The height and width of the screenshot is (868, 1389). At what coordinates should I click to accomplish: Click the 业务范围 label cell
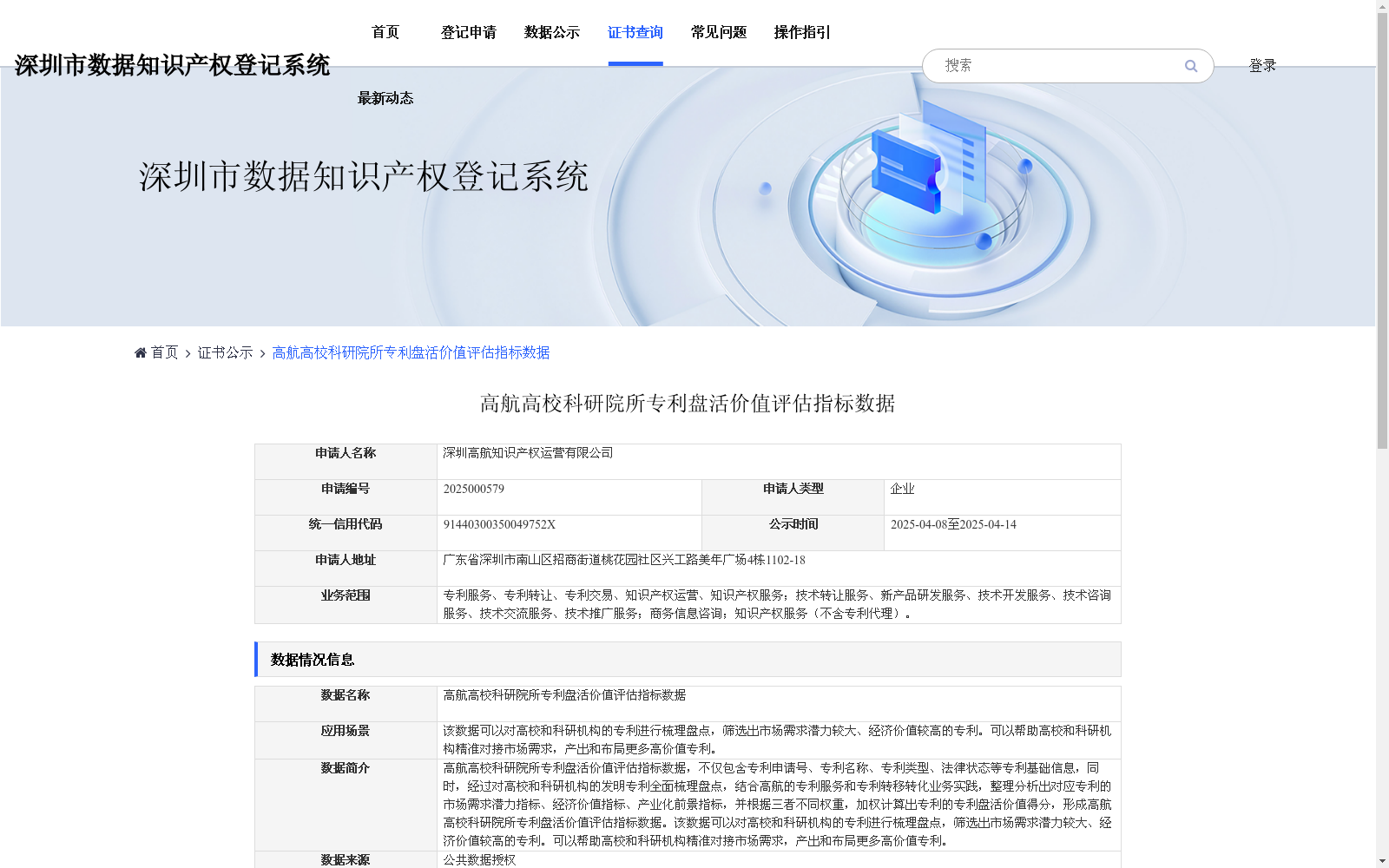pyautogui.click(x=346, y=605)
